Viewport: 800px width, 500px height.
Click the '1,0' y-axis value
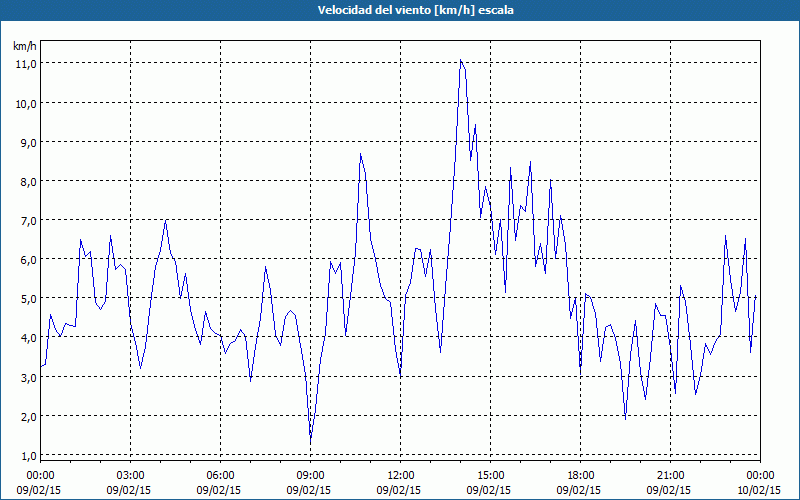[29, 456]
